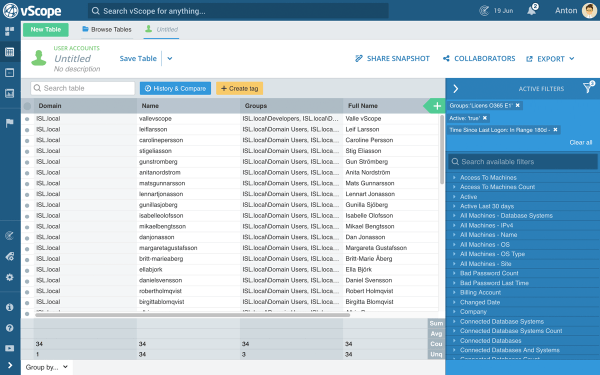
Task: Select the Untitled tab
Action: point(162,29)
